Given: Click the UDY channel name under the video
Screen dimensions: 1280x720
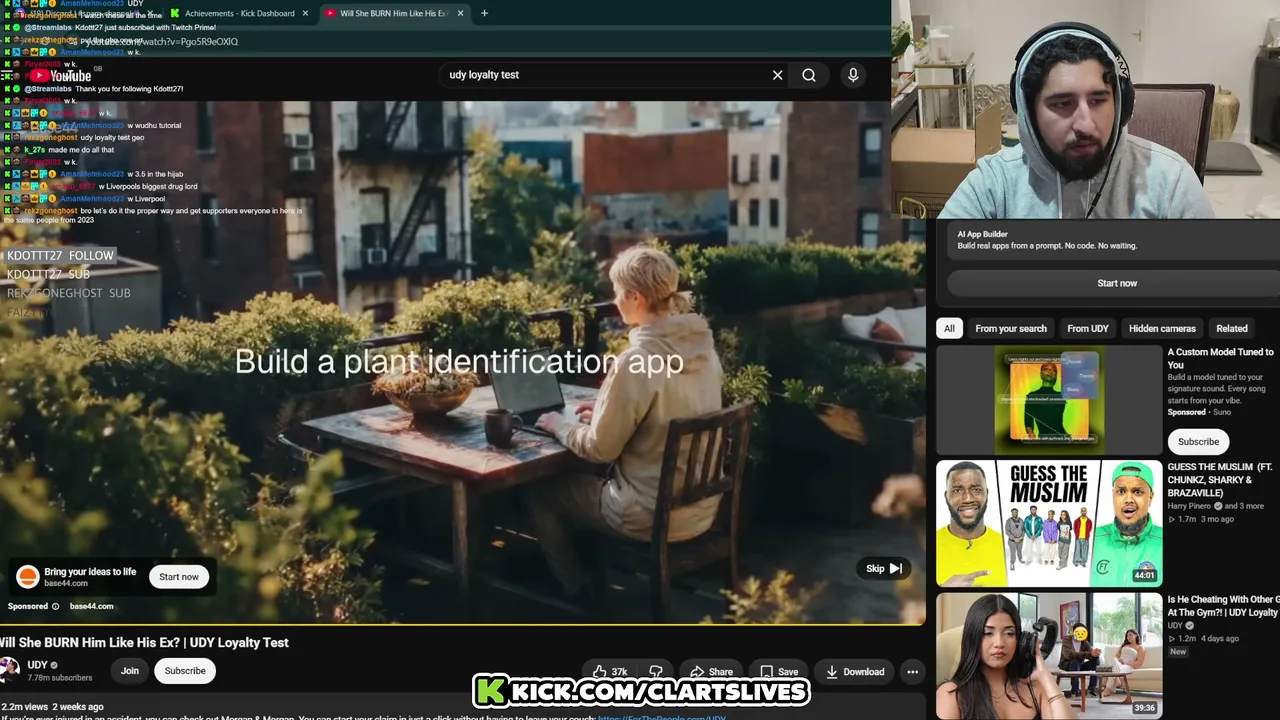Looking at the screenshot, I should click(x=38, y=665).
